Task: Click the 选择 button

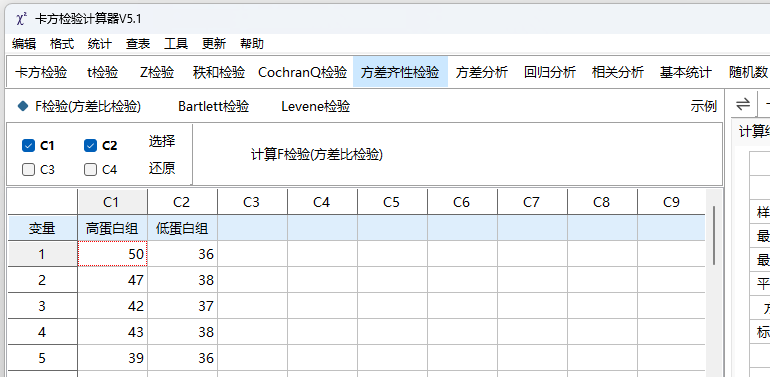Action: click(162, 141)
